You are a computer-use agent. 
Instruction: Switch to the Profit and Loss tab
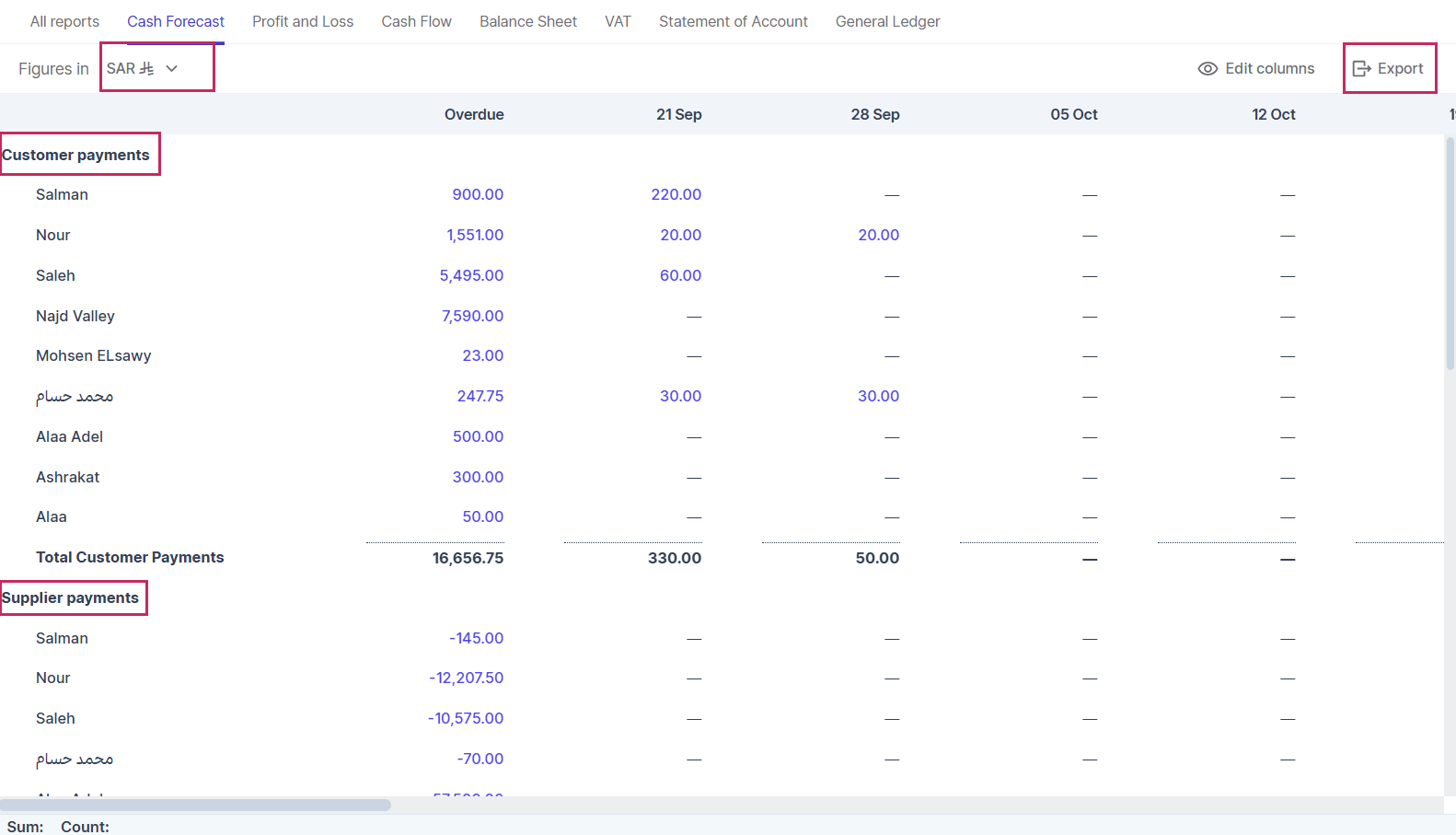pos(303,21)
